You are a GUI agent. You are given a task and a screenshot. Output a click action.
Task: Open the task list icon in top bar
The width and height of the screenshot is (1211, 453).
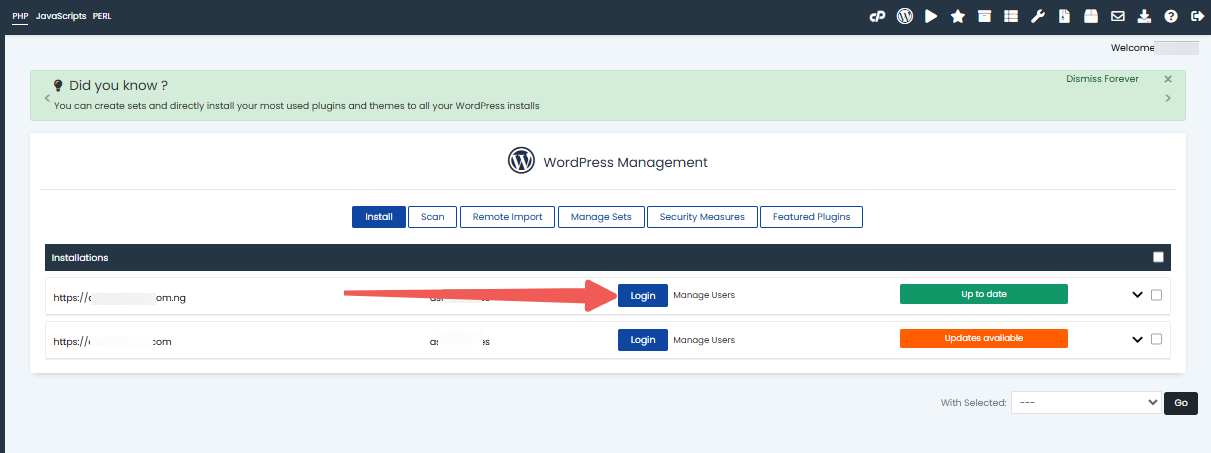pyautogui.click(x=1011, y=16)
